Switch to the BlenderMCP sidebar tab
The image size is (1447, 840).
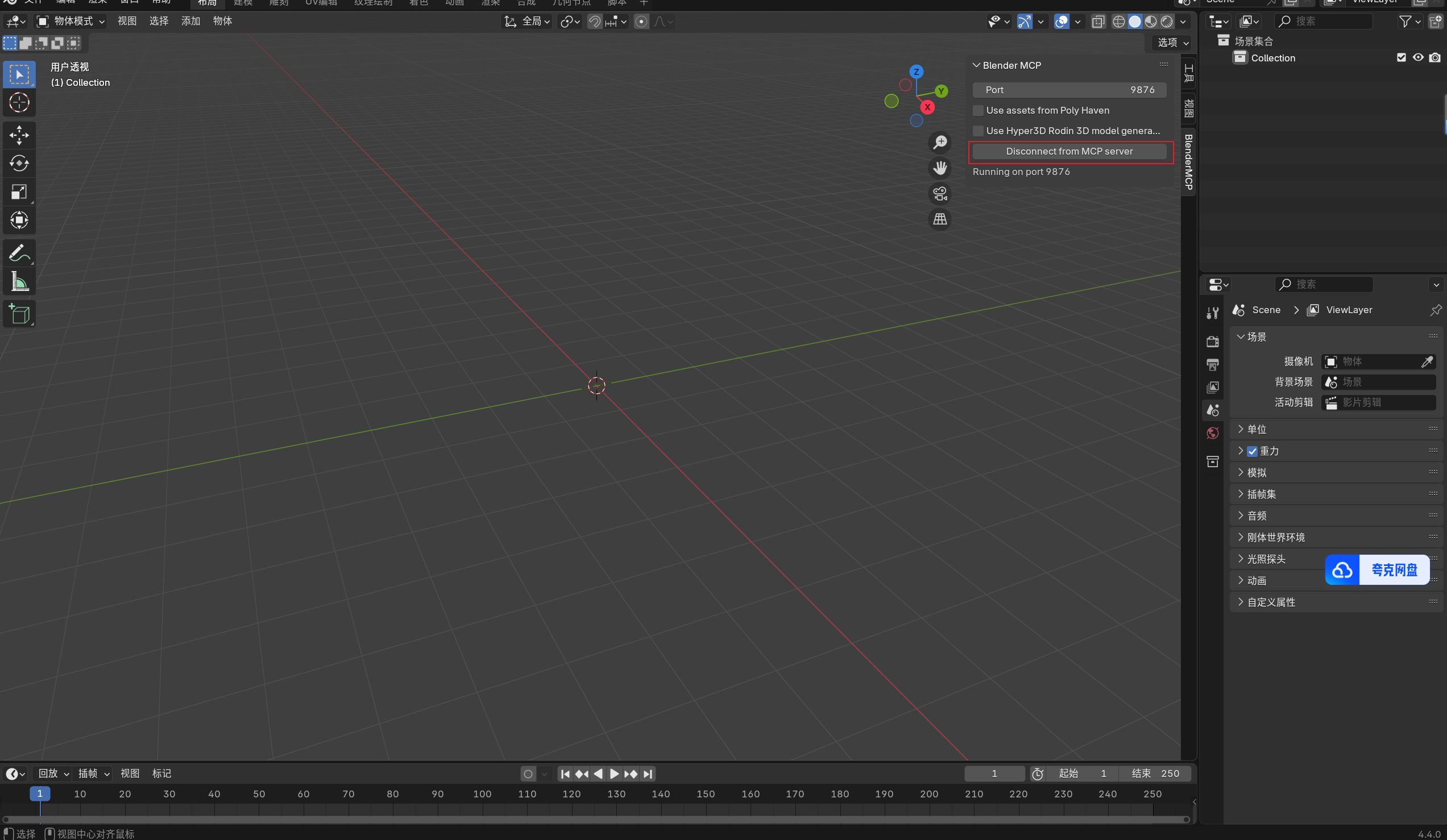(1188, 161)
